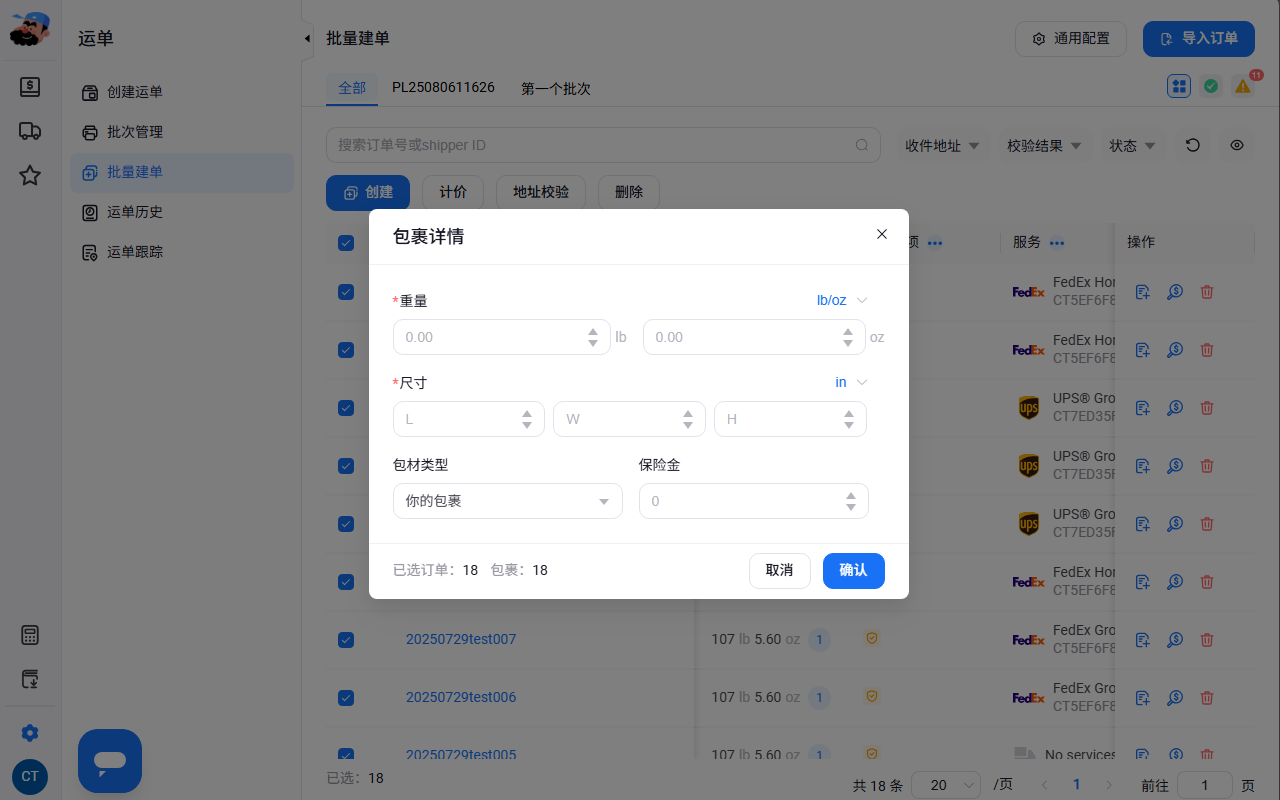The width and height of the screenshot is (1280, 800).
Task: Click shield icon in 20250729test007 row
Action: click(x=872, y=638)
